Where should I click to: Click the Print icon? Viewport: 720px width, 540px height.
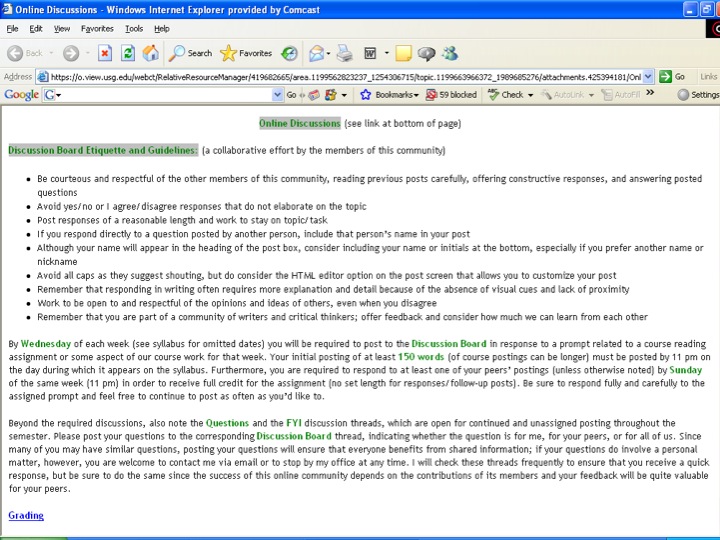click(344, 53)
